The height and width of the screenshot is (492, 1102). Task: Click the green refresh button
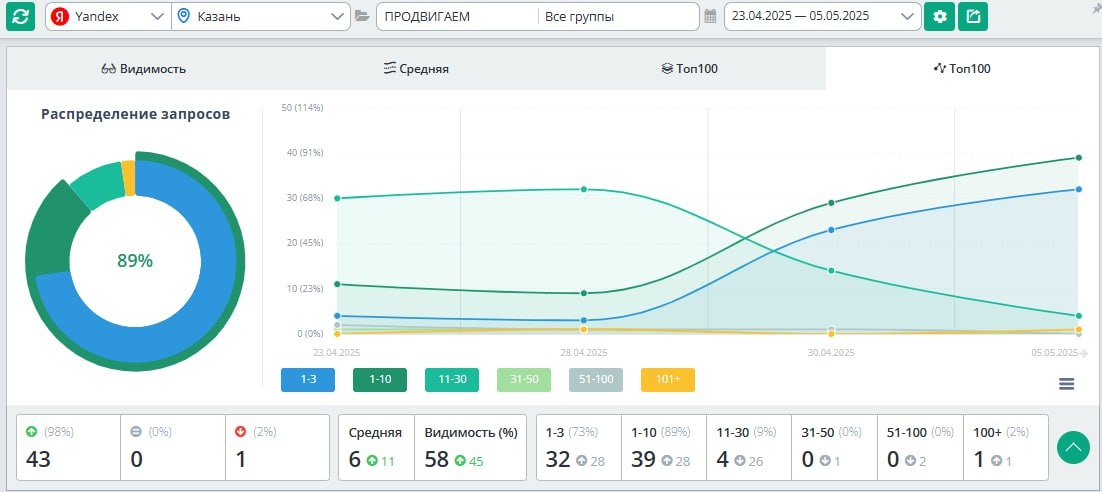coord(20,17)
